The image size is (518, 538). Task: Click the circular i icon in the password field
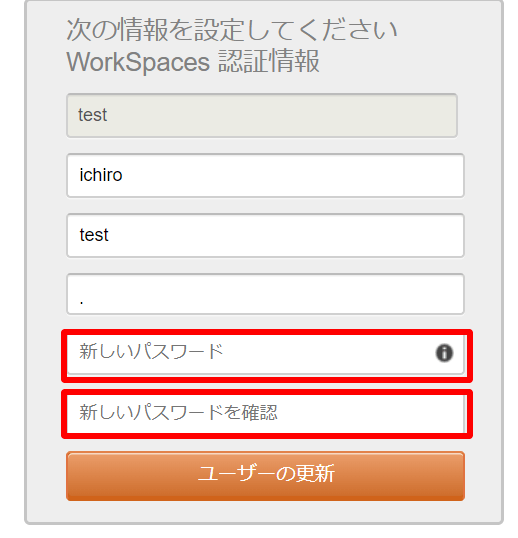pyautogui.click(x=444, y=353)
